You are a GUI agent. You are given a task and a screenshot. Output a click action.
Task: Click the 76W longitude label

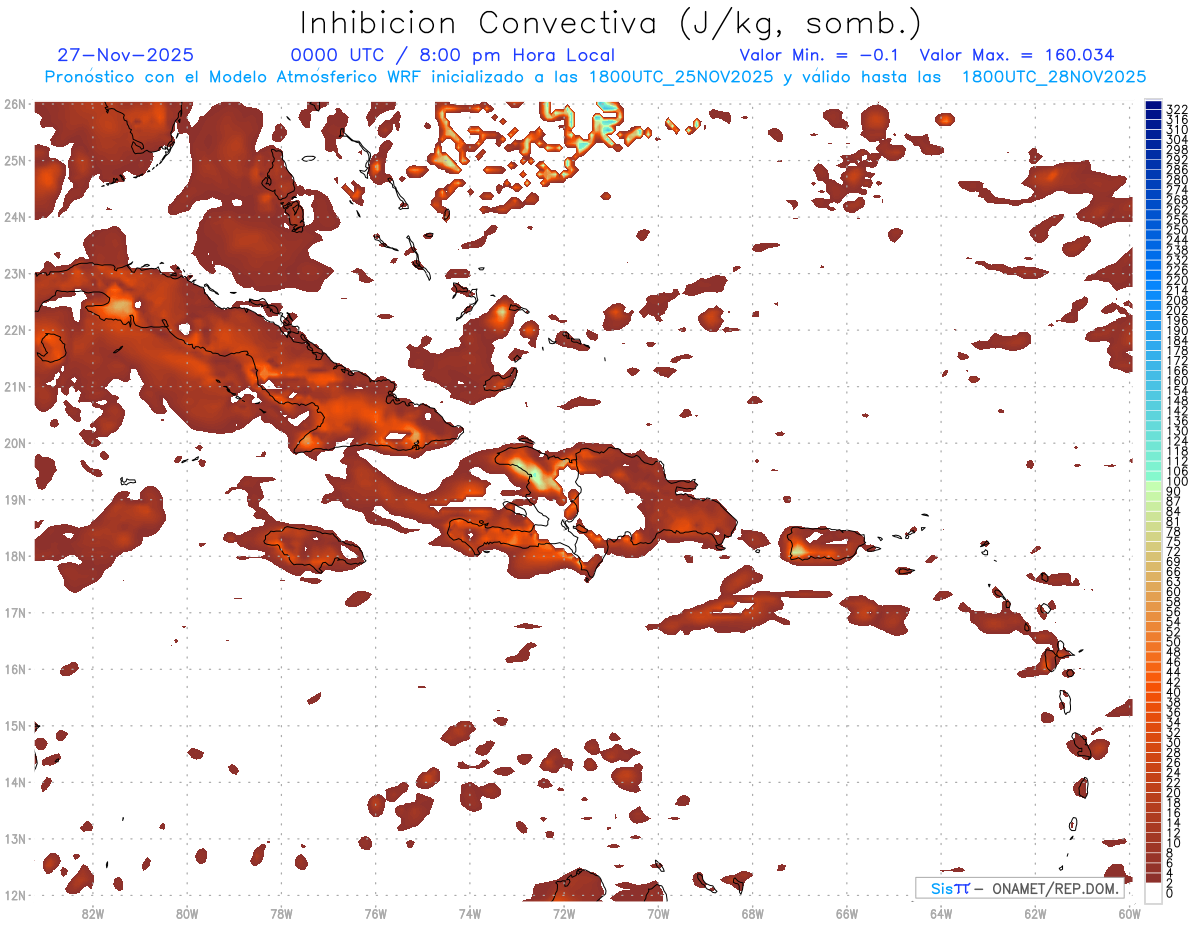point(375,913)
